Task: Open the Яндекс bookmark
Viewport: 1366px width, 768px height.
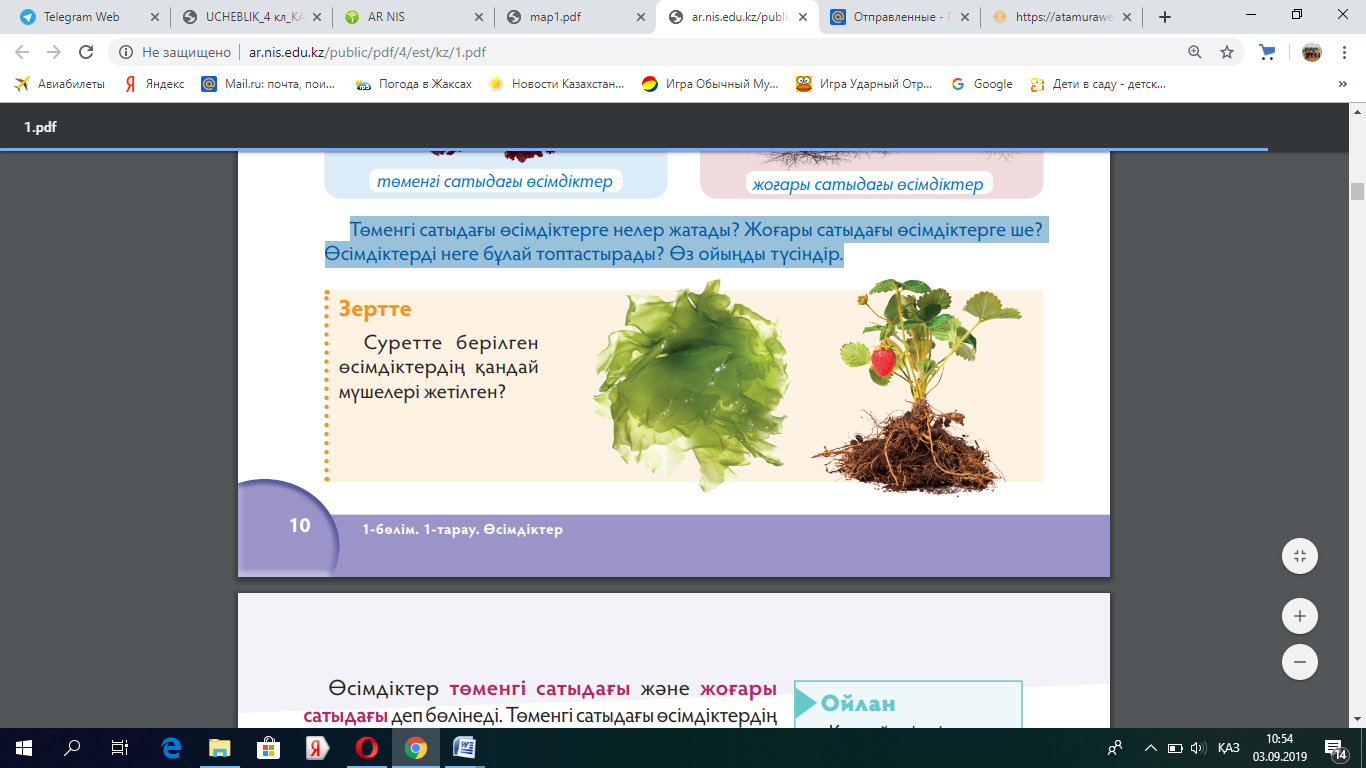Action: tap(154, 85)
